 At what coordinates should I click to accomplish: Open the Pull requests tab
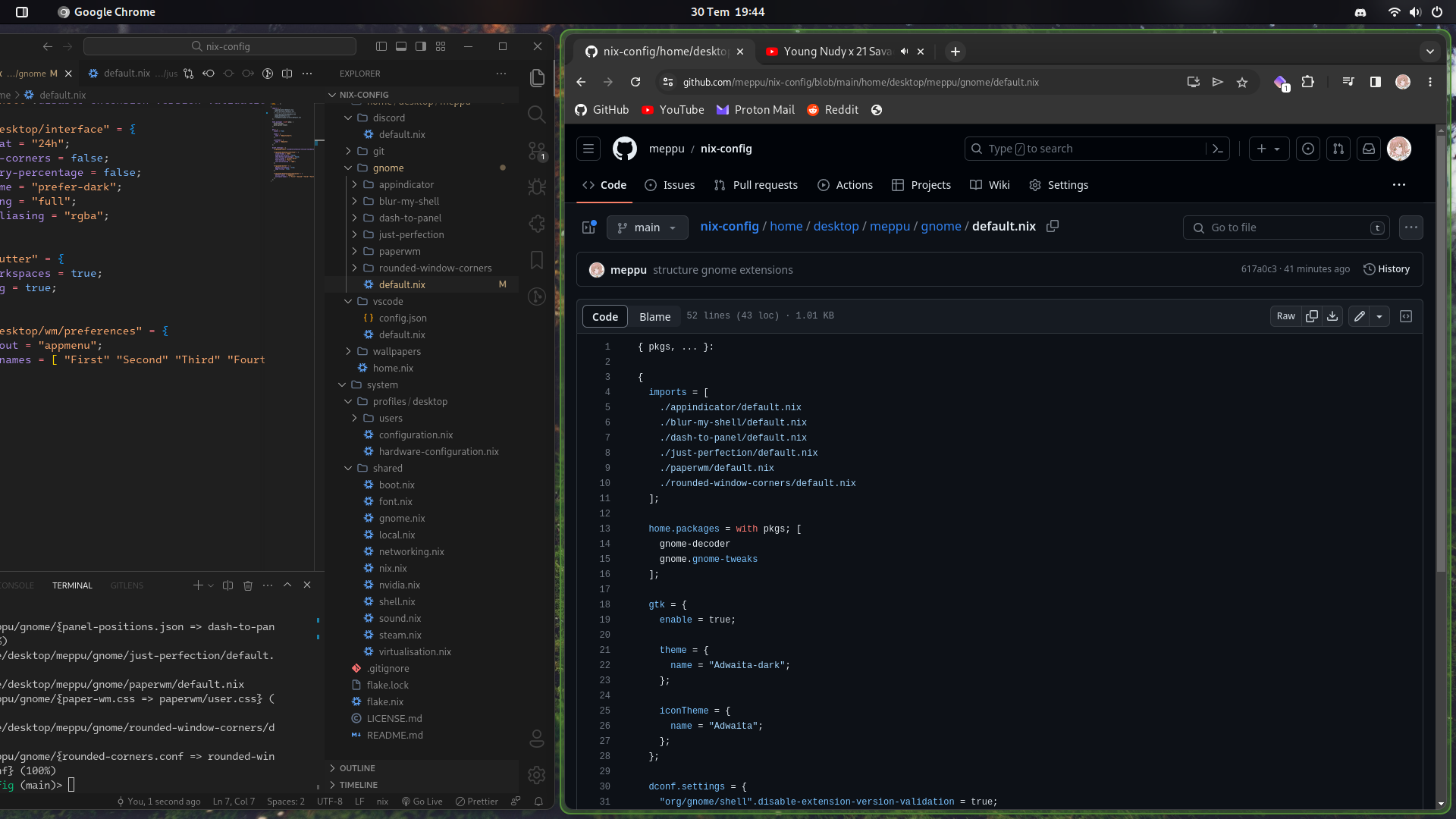pos(756,185)
